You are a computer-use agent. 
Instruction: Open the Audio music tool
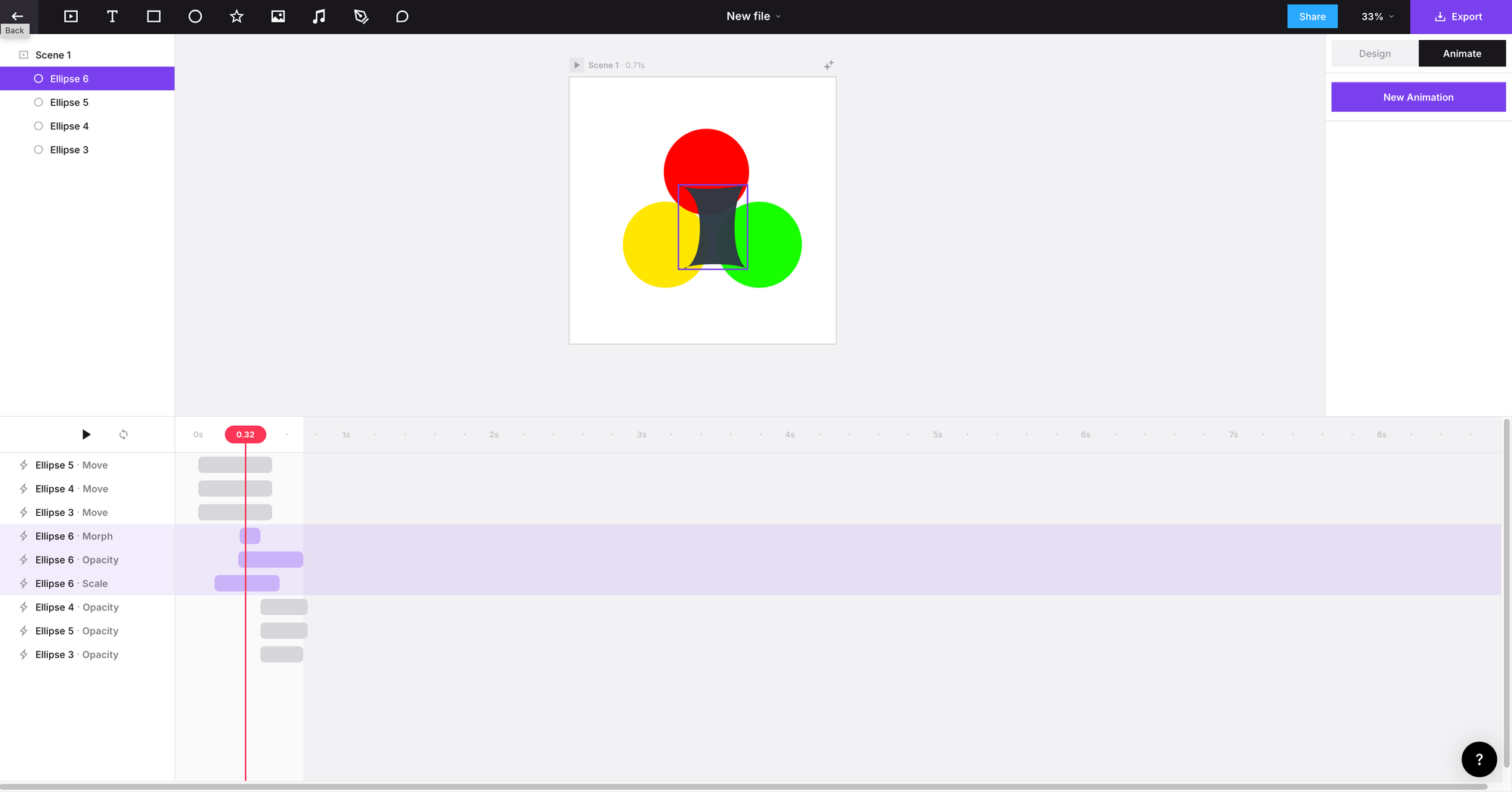click(x=319, y=17)
